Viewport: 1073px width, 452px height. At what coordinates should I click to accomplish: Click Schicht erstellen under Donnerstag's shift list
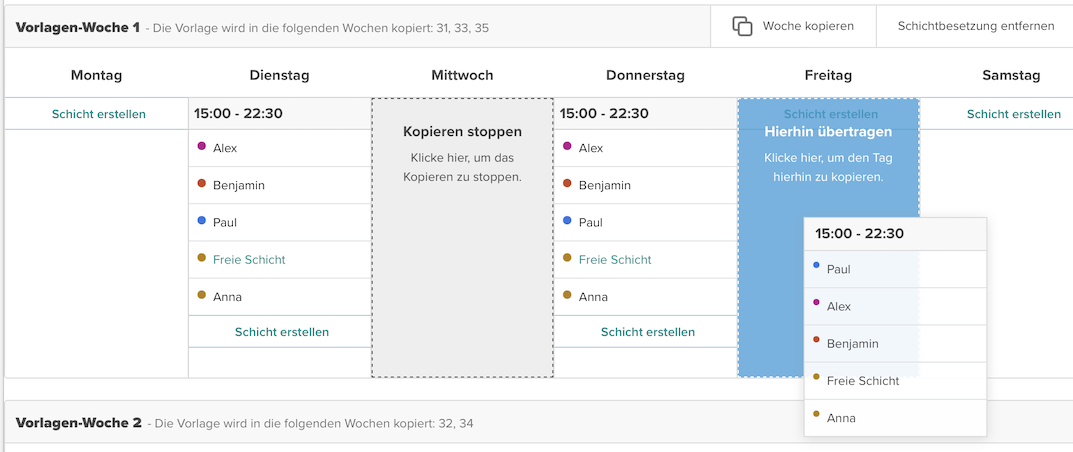[647, 332]
